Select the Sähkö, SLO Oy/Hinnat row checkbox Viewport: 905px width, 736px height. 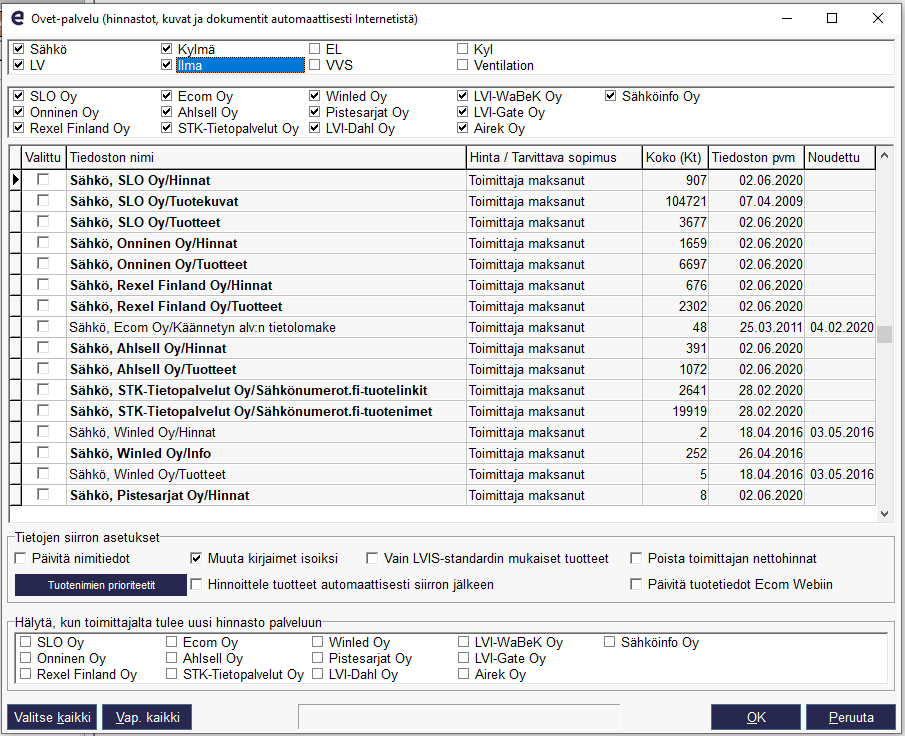pyautogui.click(x=43, y=180)
